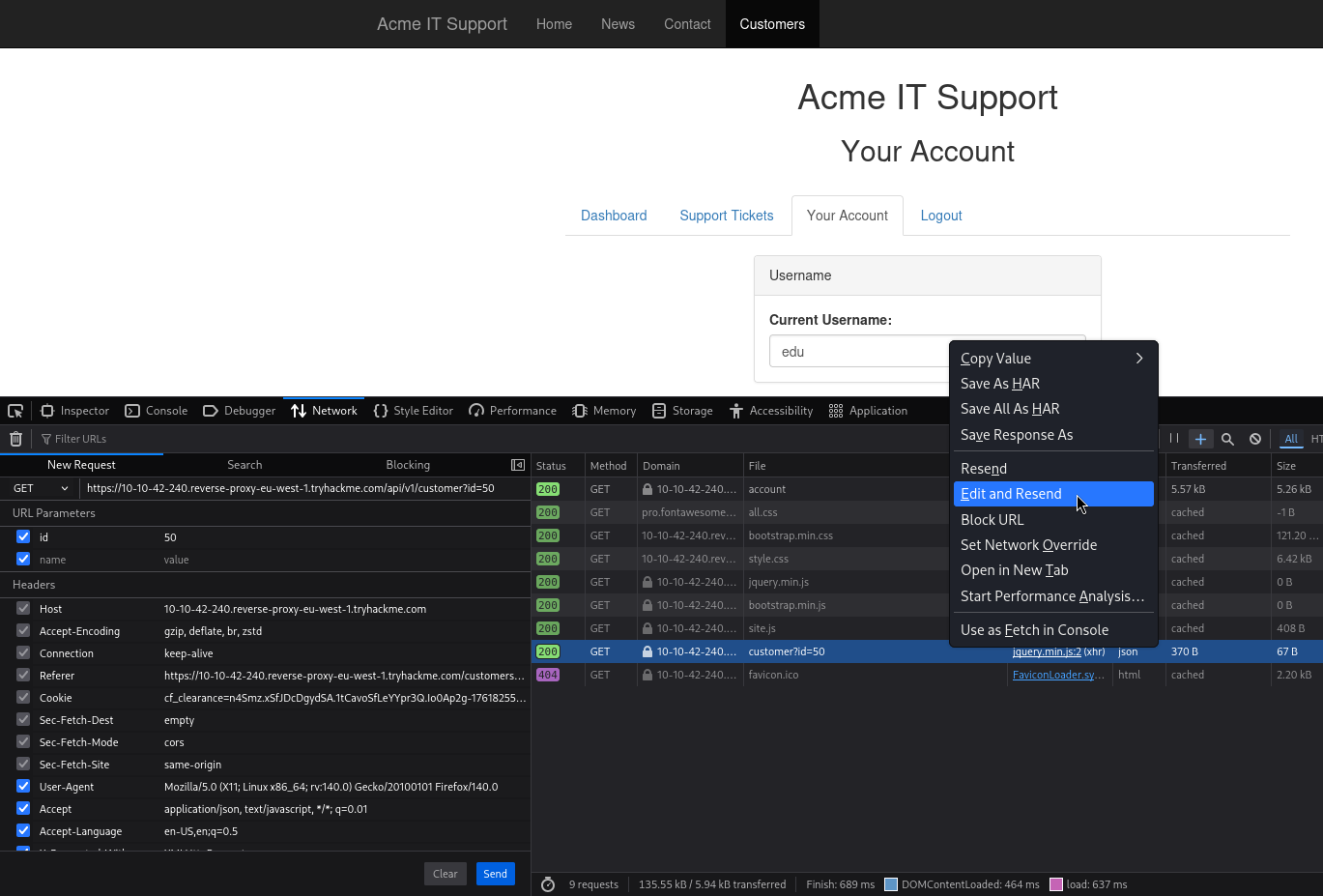1323x896 pixels.
Task: Click the plus new request icon
Action: [x=1200, y=439]
